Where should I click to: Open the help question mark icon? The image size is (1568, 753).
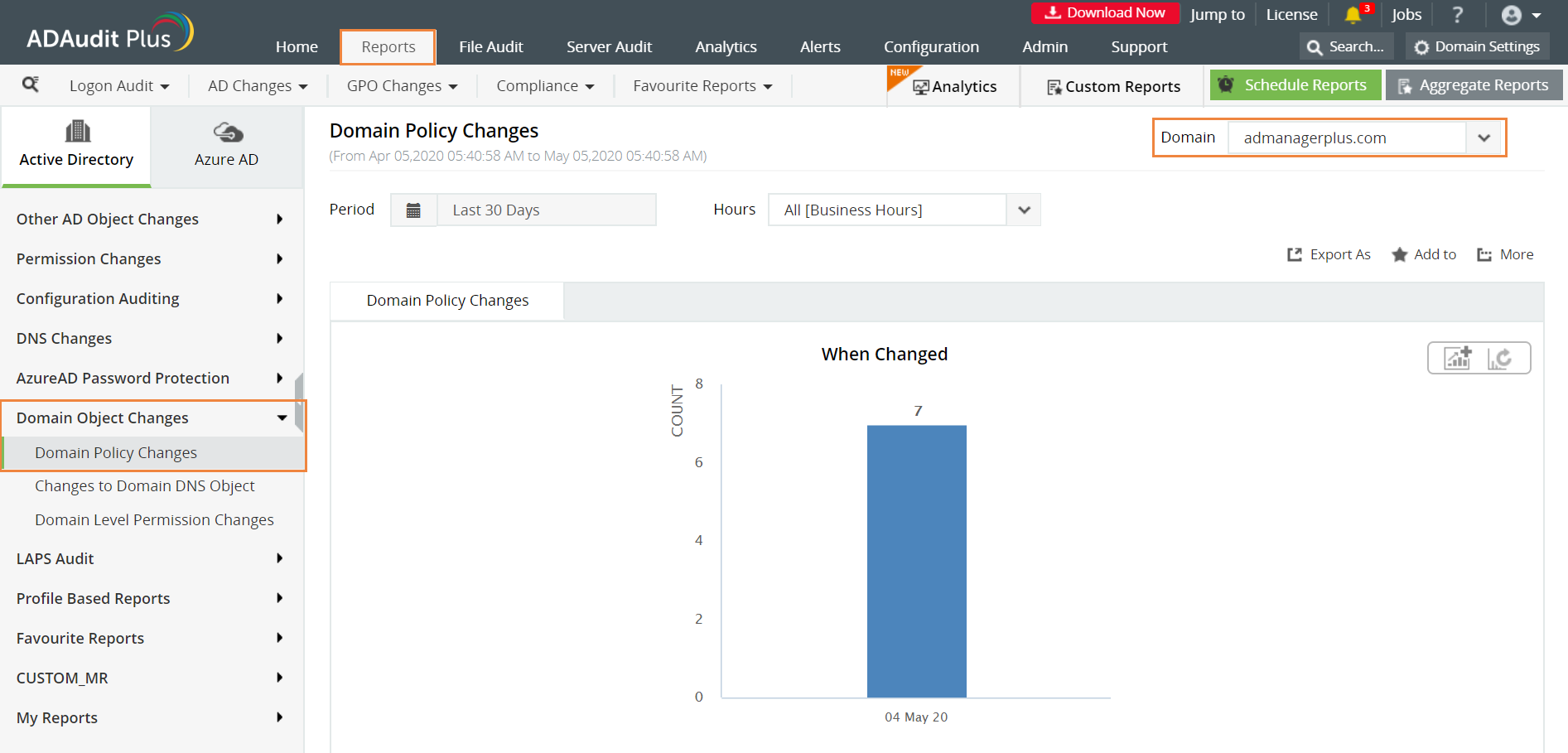(1458, 15)
